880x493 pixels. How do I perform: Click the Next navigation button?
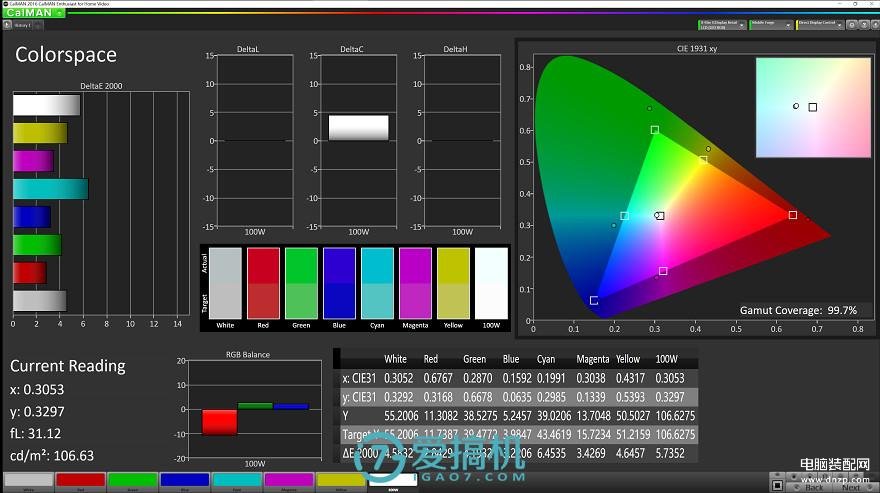[x=851, y=486]
